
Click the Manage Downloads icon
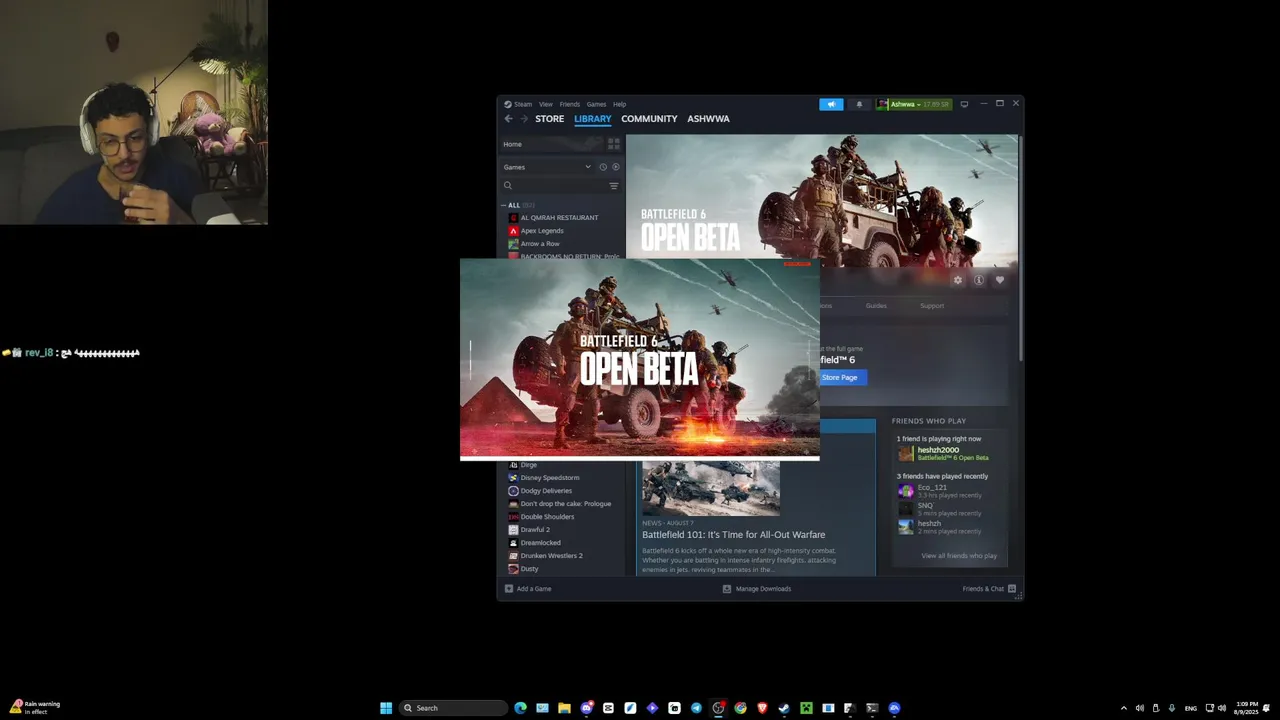click(727, 589)
